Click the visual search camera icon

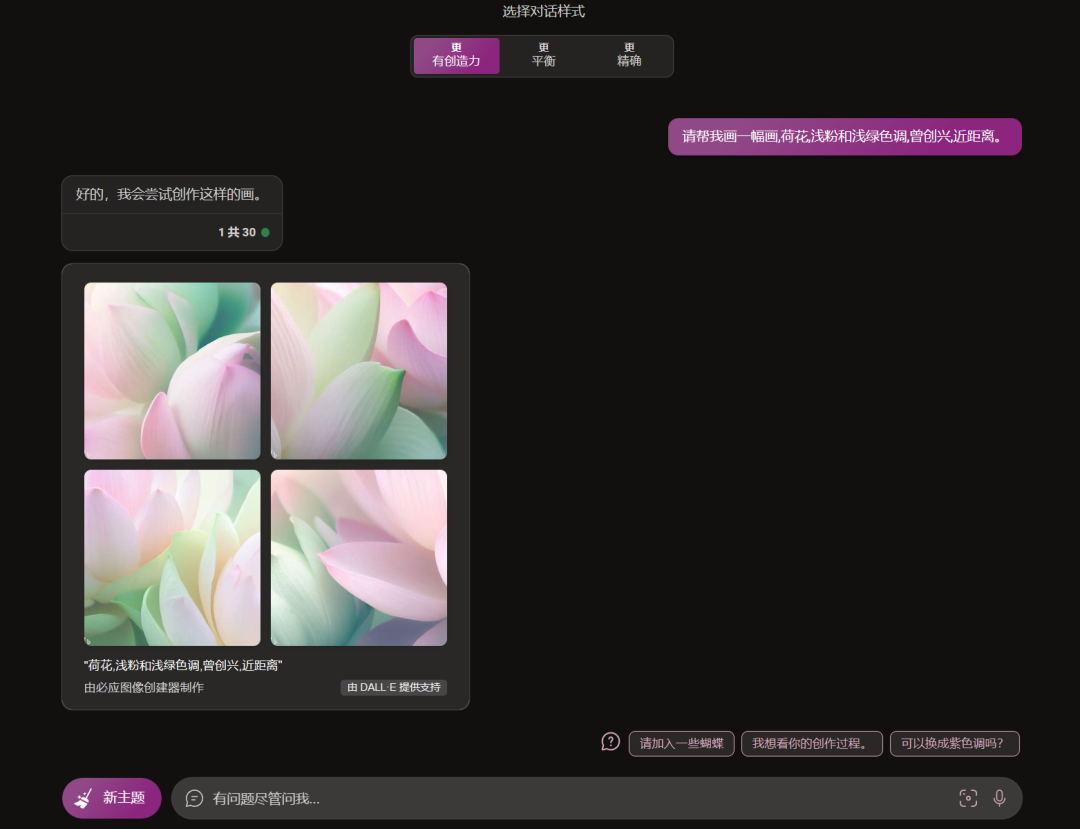967,798
